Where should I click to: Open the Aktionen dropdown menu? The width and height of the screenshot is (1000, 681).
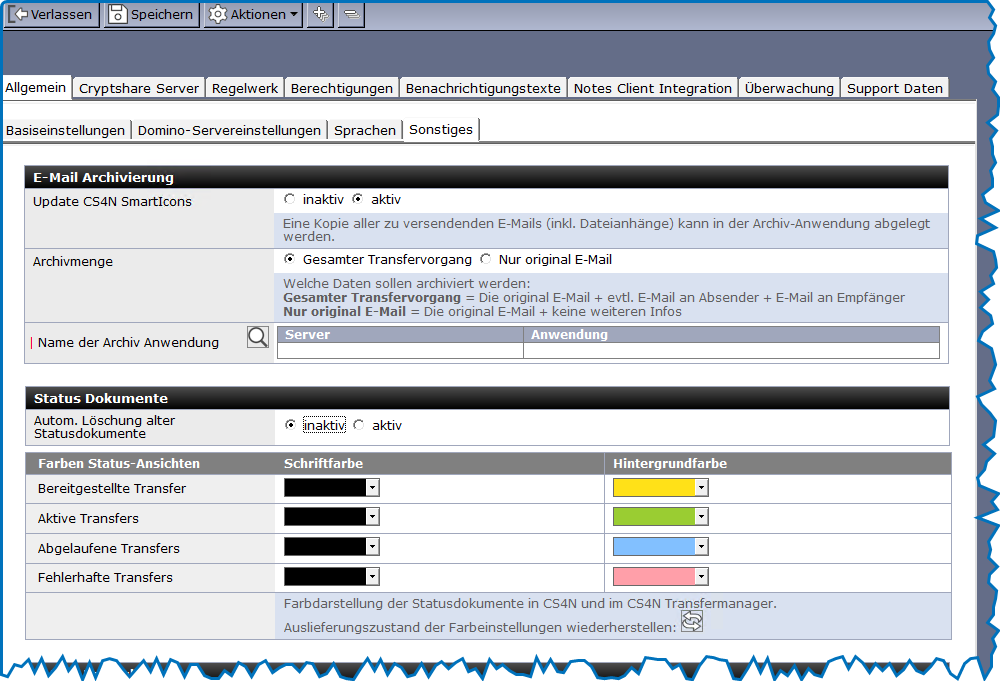pos(253,14)
